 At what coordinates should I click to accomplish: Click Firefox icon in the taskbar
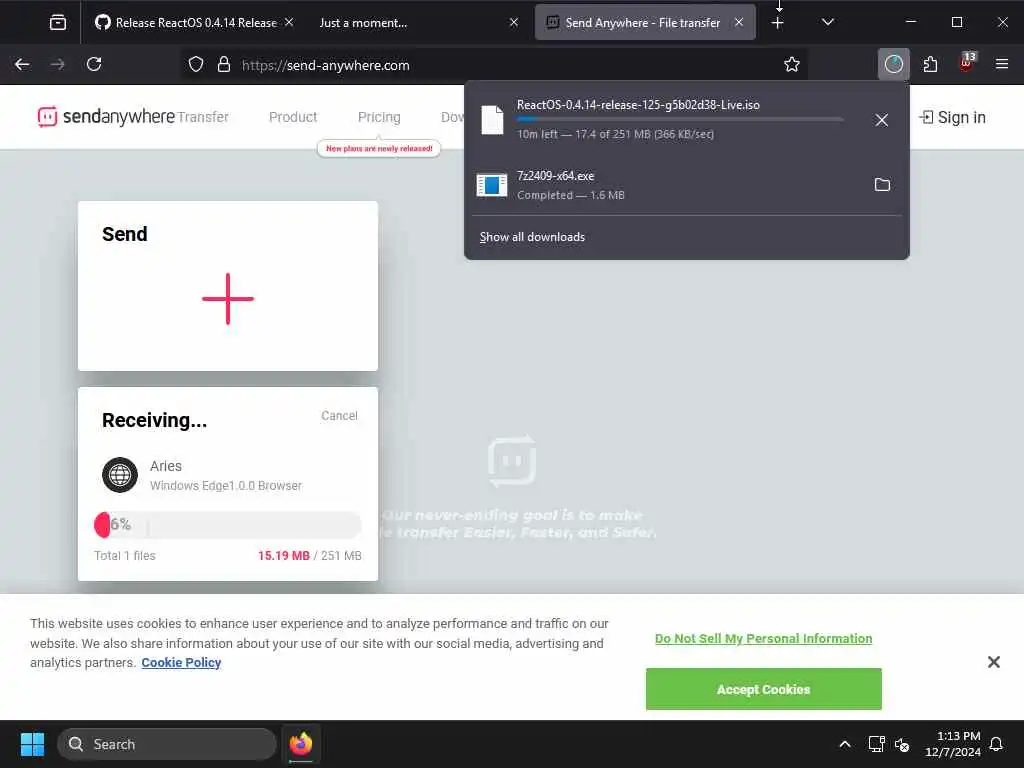tap(301, 744)
